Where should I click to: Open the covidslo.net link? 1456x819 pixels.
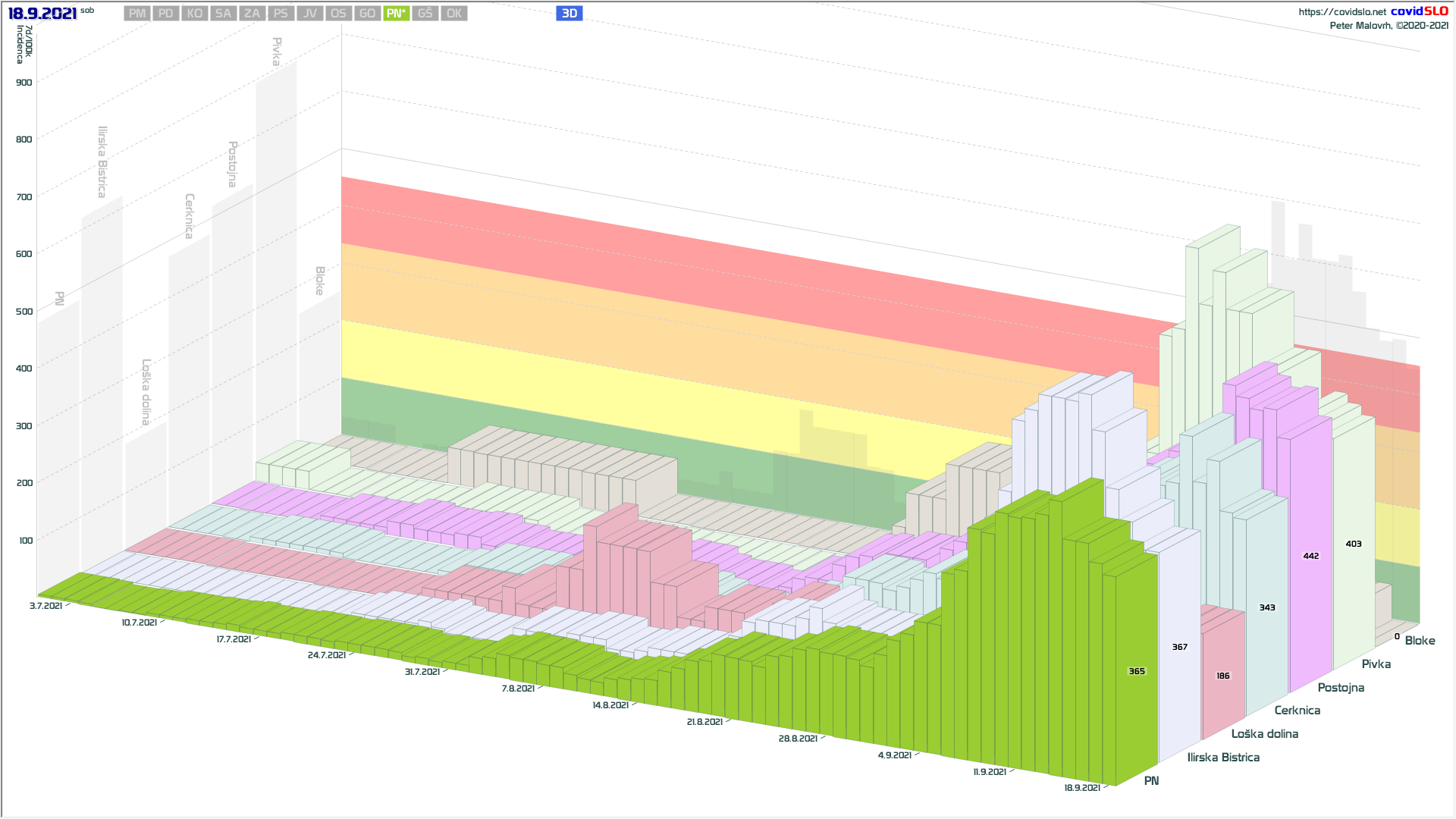point(1341,12)
